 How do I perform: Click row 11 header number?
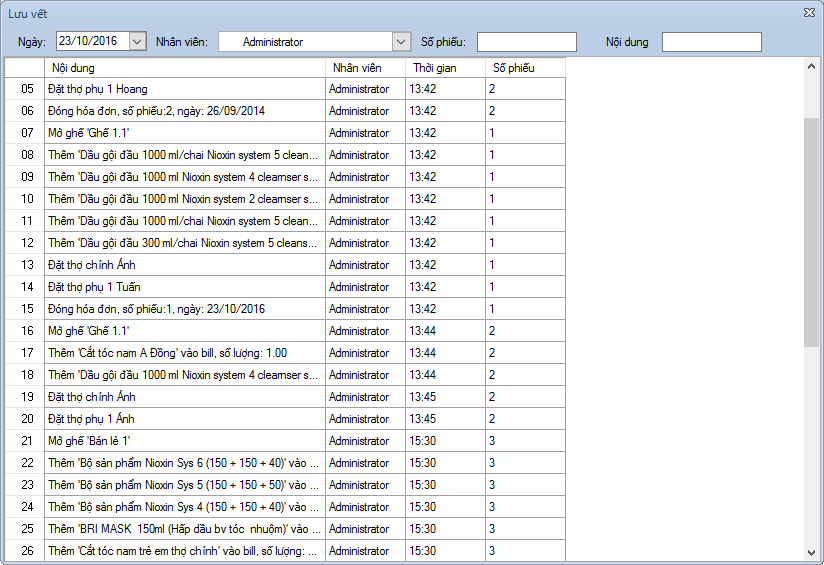pyautogui.click(x=25, y=221)
